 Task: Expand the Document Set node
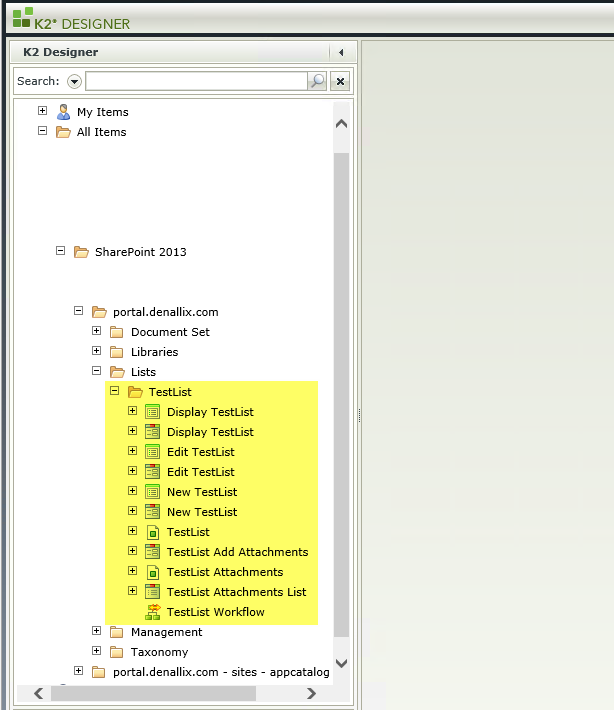pyautogui.click(x=96, y=331)
